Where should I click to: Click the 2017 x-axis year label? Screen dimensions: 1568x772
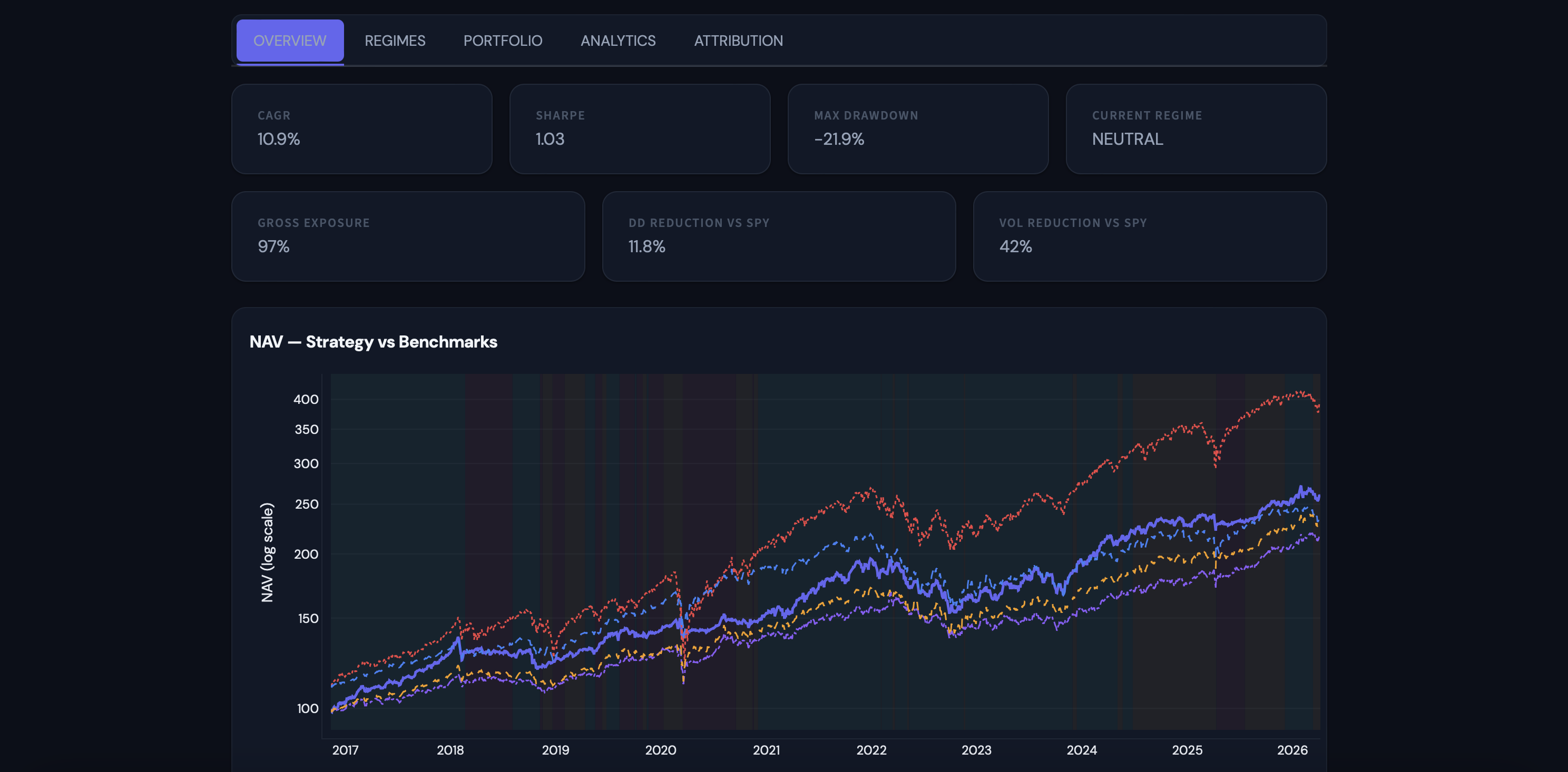coord(345,750)
